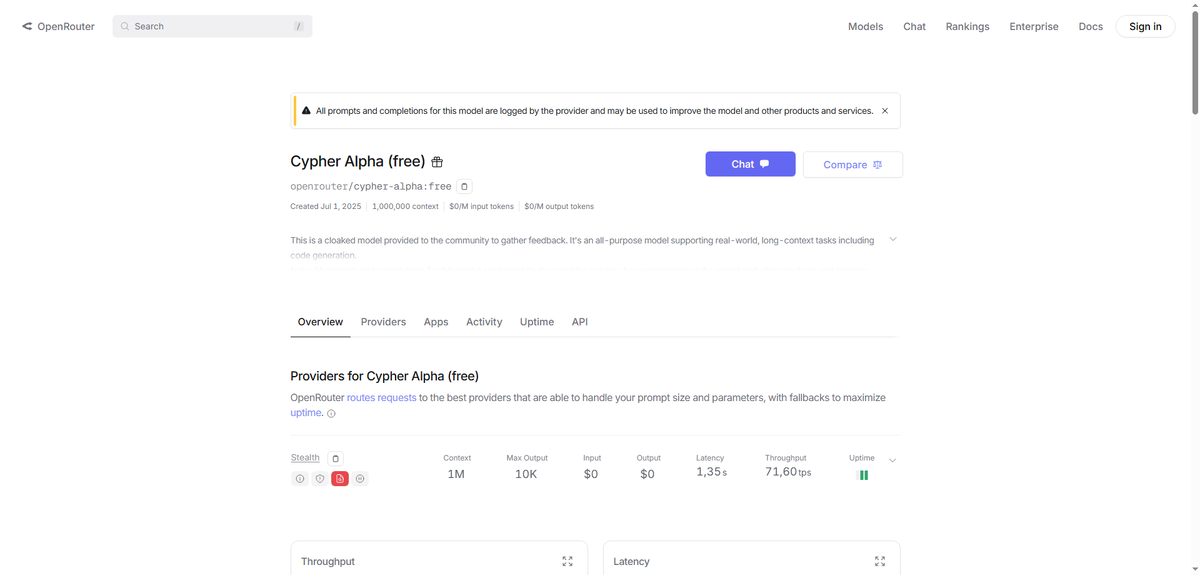Switch to the Providers tab
The height and width of the screenshot is (575, 1200).
pyautogui.click(x=383, y=322)
